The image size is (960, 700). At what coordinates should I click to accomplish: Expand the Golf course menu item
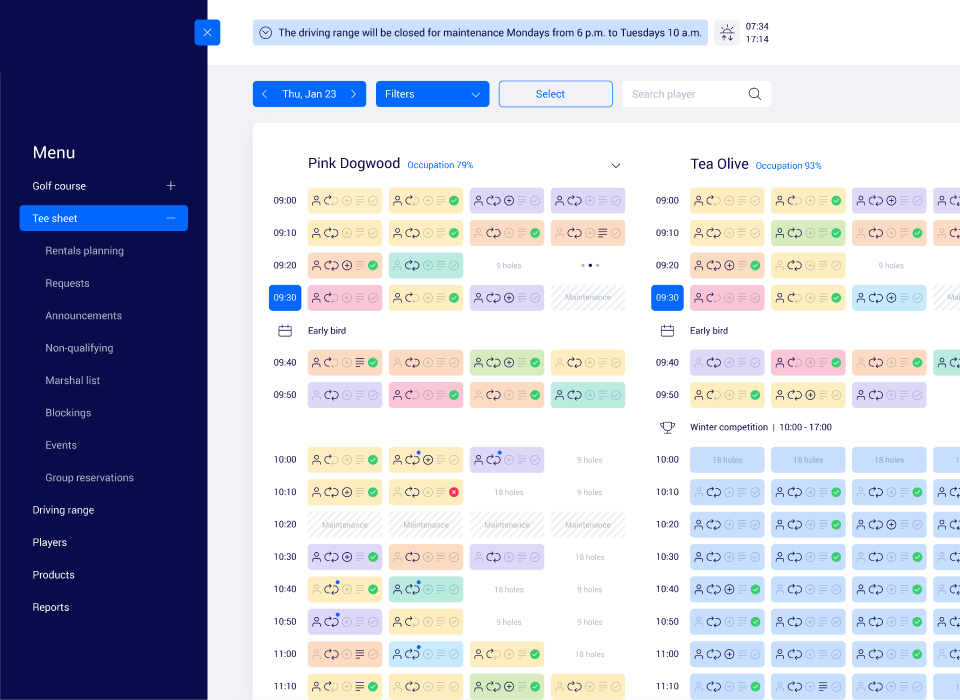pos(171,186)
